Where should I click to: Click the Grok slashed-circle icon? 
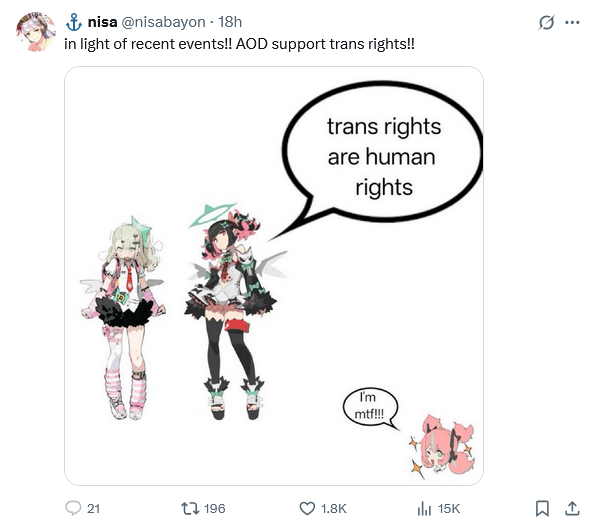[546, 22]
